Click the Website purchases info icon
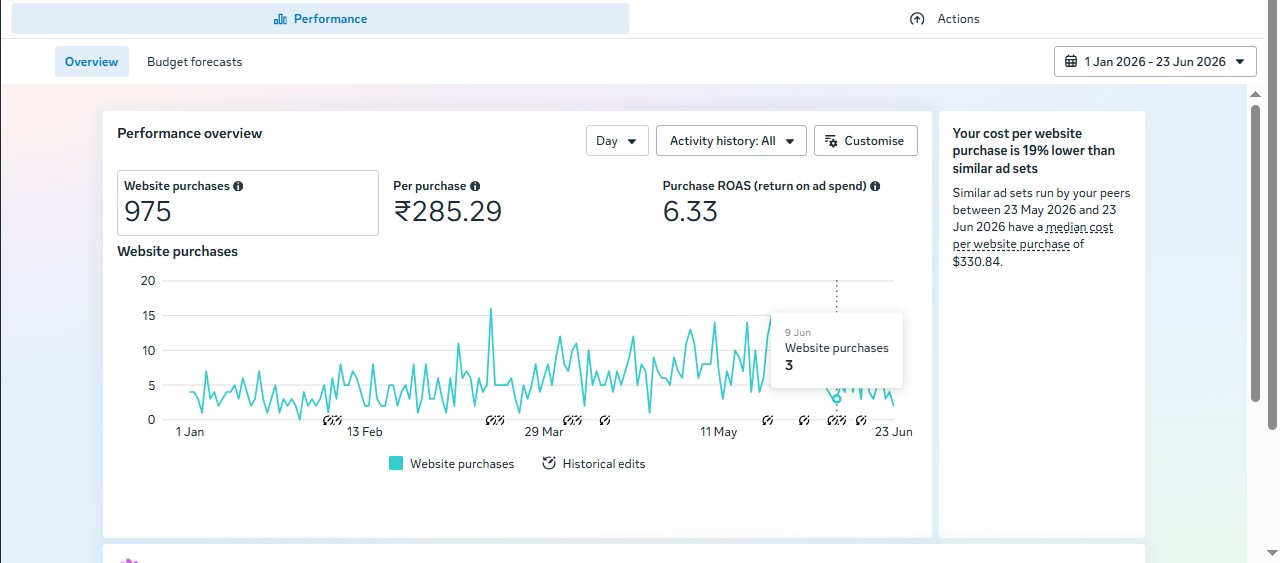 tap(238, 186)
